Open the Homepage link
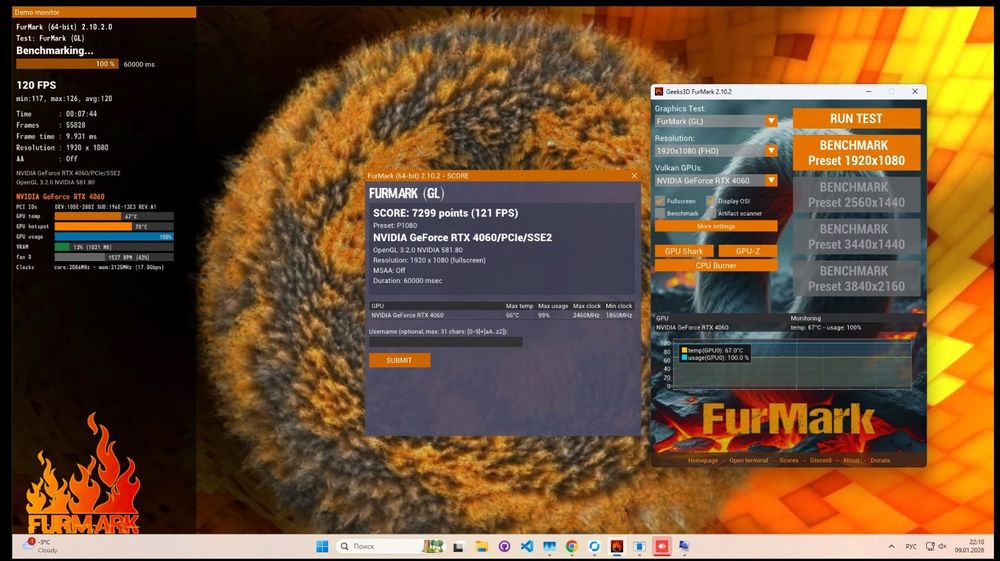The width and height of the screenshot is (1000, 561). (703, 460)
